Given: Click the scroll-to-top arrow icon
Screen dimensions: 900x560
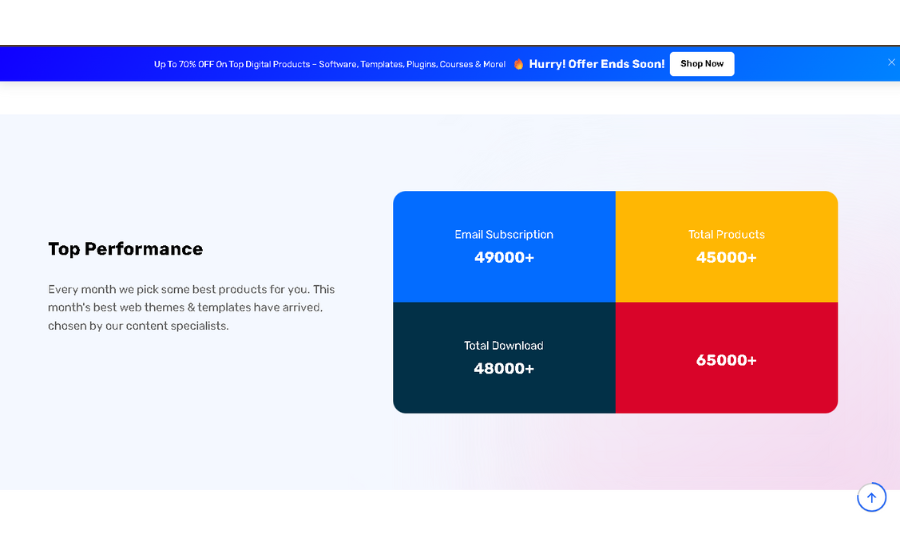Looking at the screenshot, I should (x=871, y=497).
